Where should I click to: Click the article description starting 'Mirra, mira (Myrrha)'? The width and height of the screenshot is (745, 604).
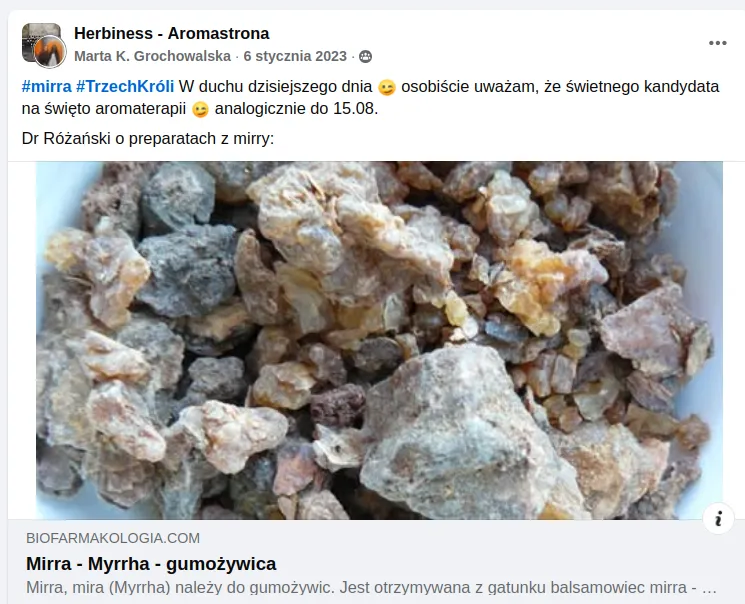371,588
